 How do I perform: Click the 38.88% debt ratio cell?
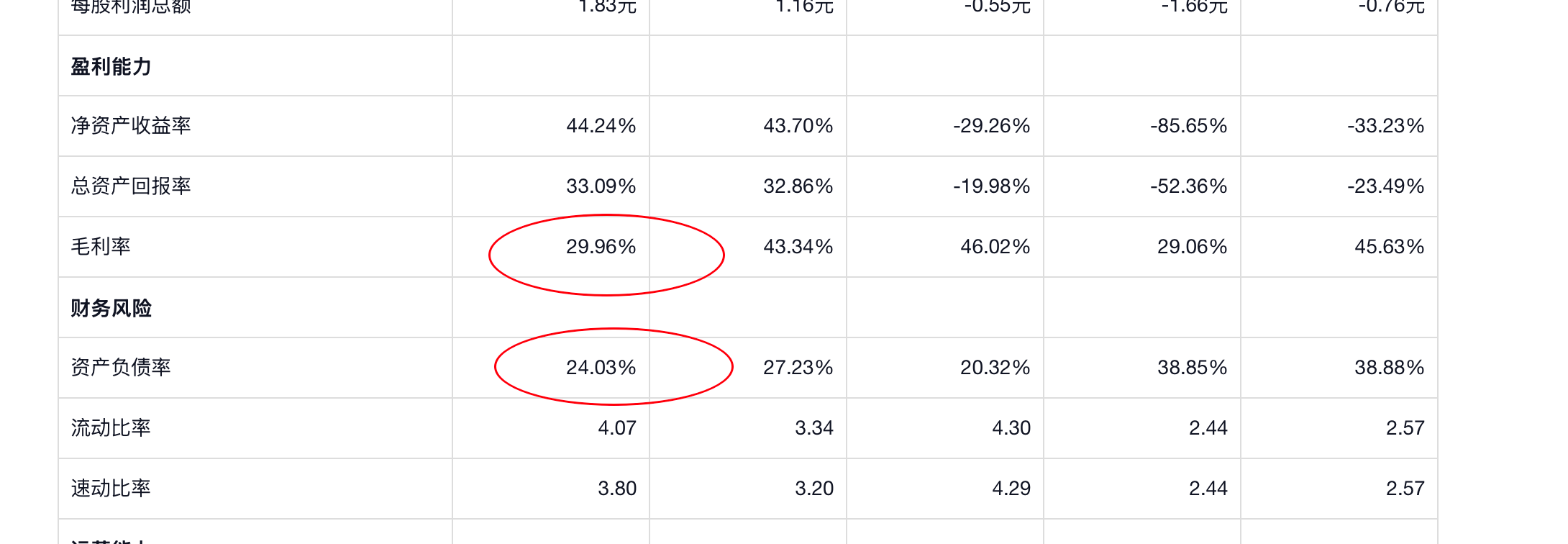[1390, 368]
